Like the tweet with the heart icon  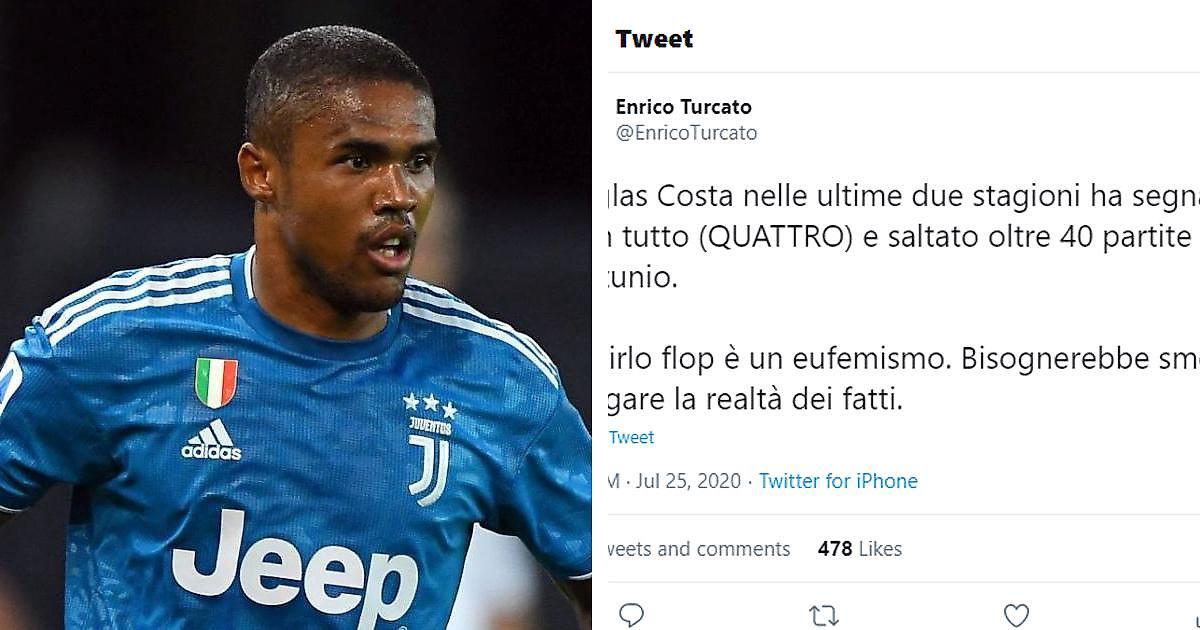(1016, 615)
